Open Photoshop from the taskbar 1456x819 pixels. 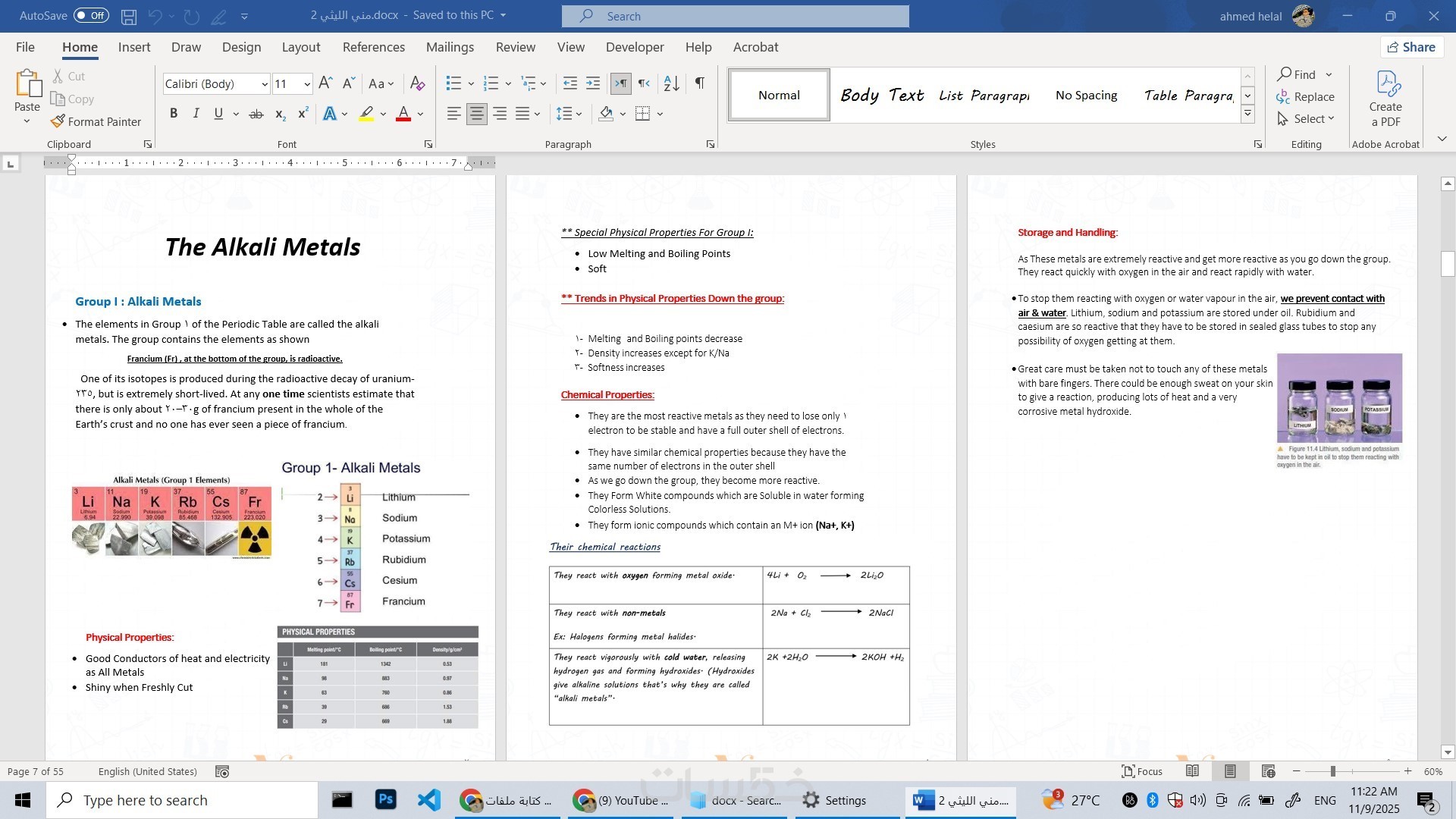click(385, 800)
